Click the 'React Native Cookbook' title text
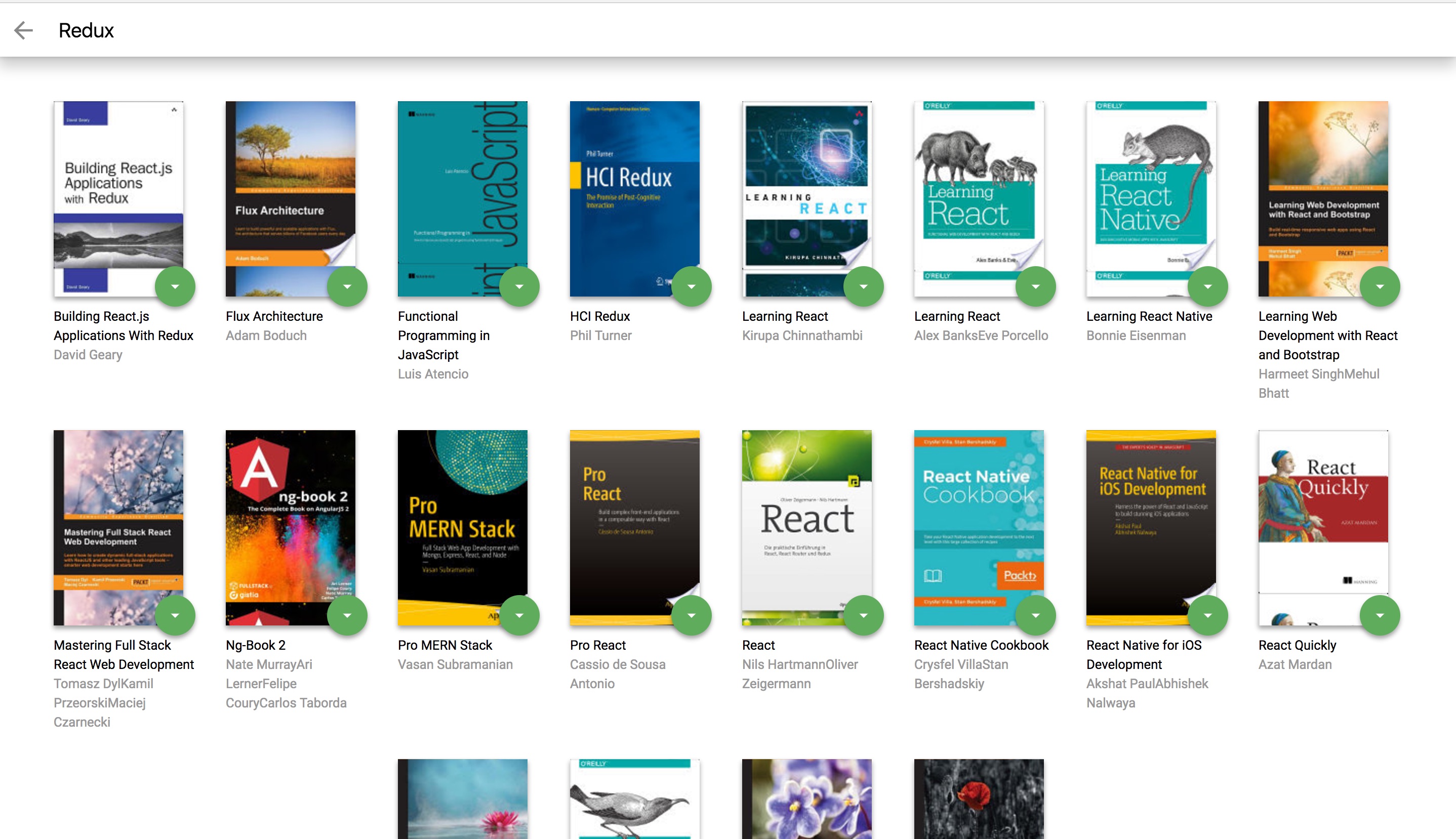This screenshot has width=1456, height=839. (982, 645)
